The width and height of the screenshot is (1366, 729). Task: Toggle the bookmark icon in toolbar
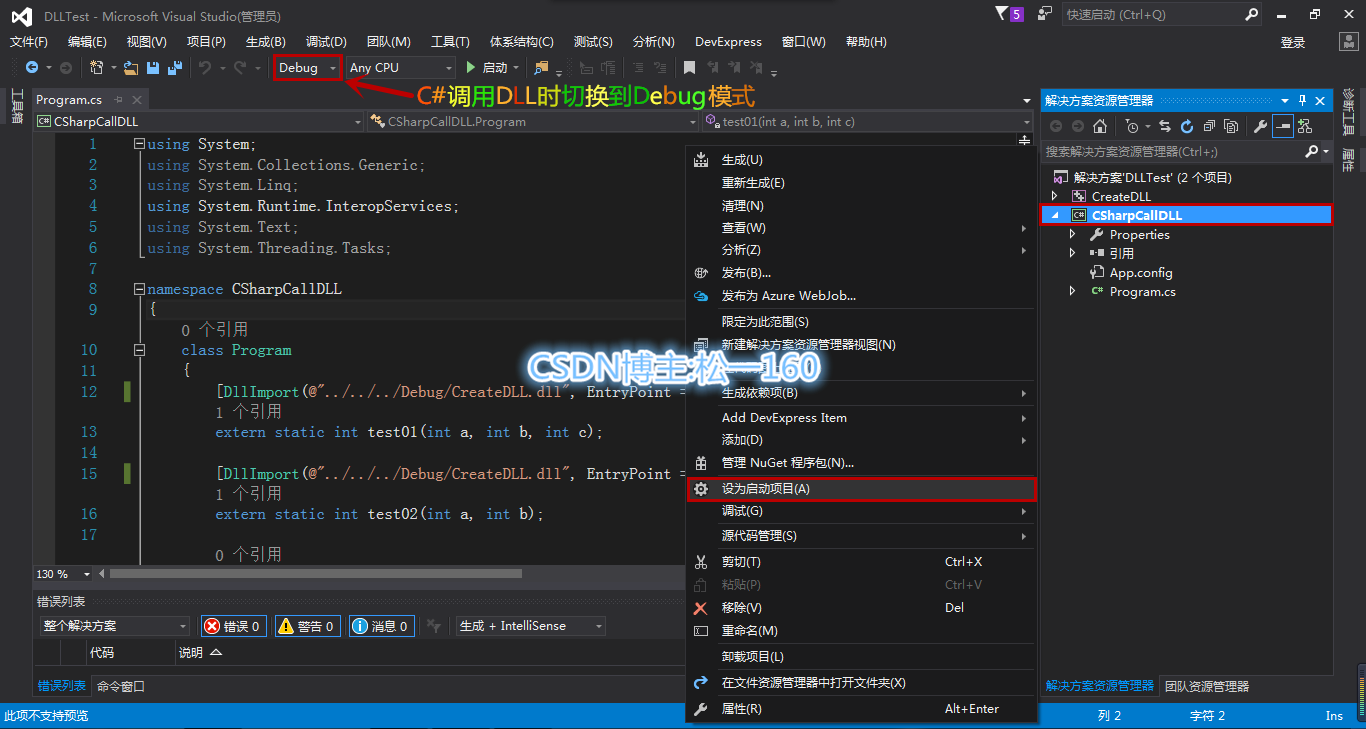pyautogui.click(x=689, y=67)
